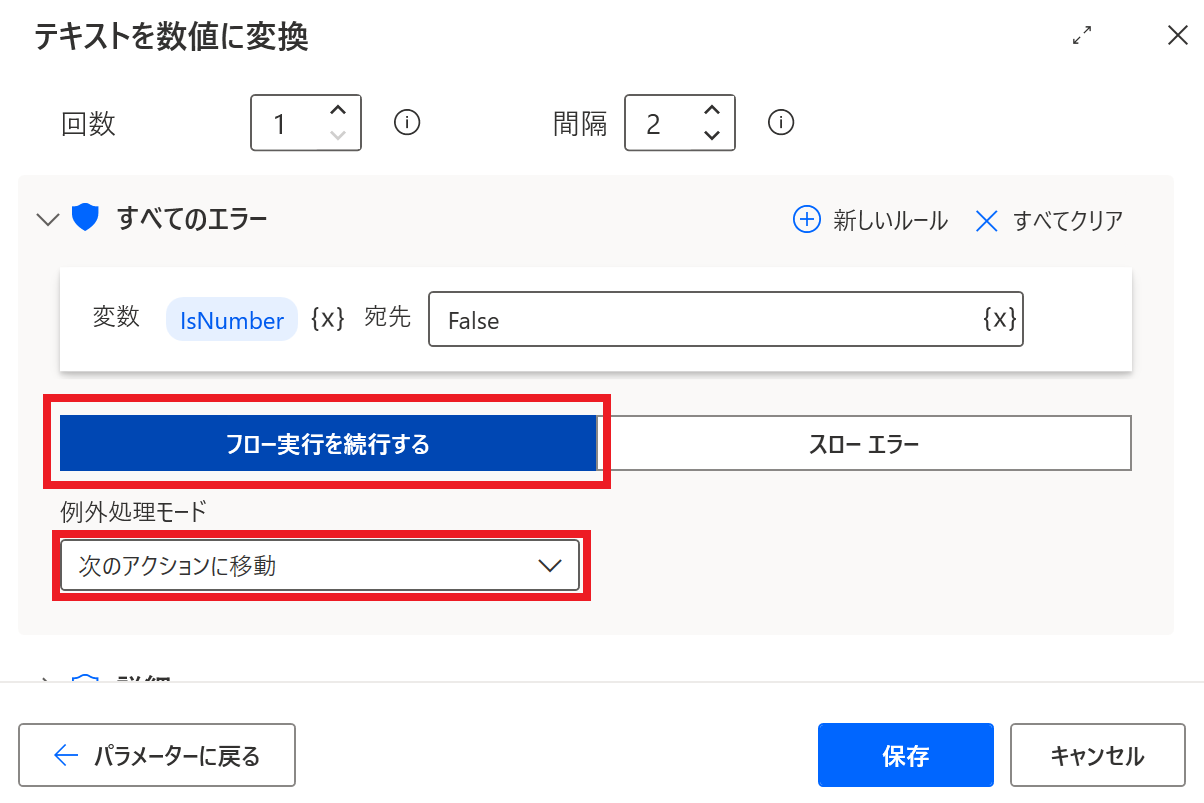This screenshot has width=1204, height=803.
Task: Decrease the 間隔 value with down arrow
Action: pyautogui.click(x=711, y=135)
